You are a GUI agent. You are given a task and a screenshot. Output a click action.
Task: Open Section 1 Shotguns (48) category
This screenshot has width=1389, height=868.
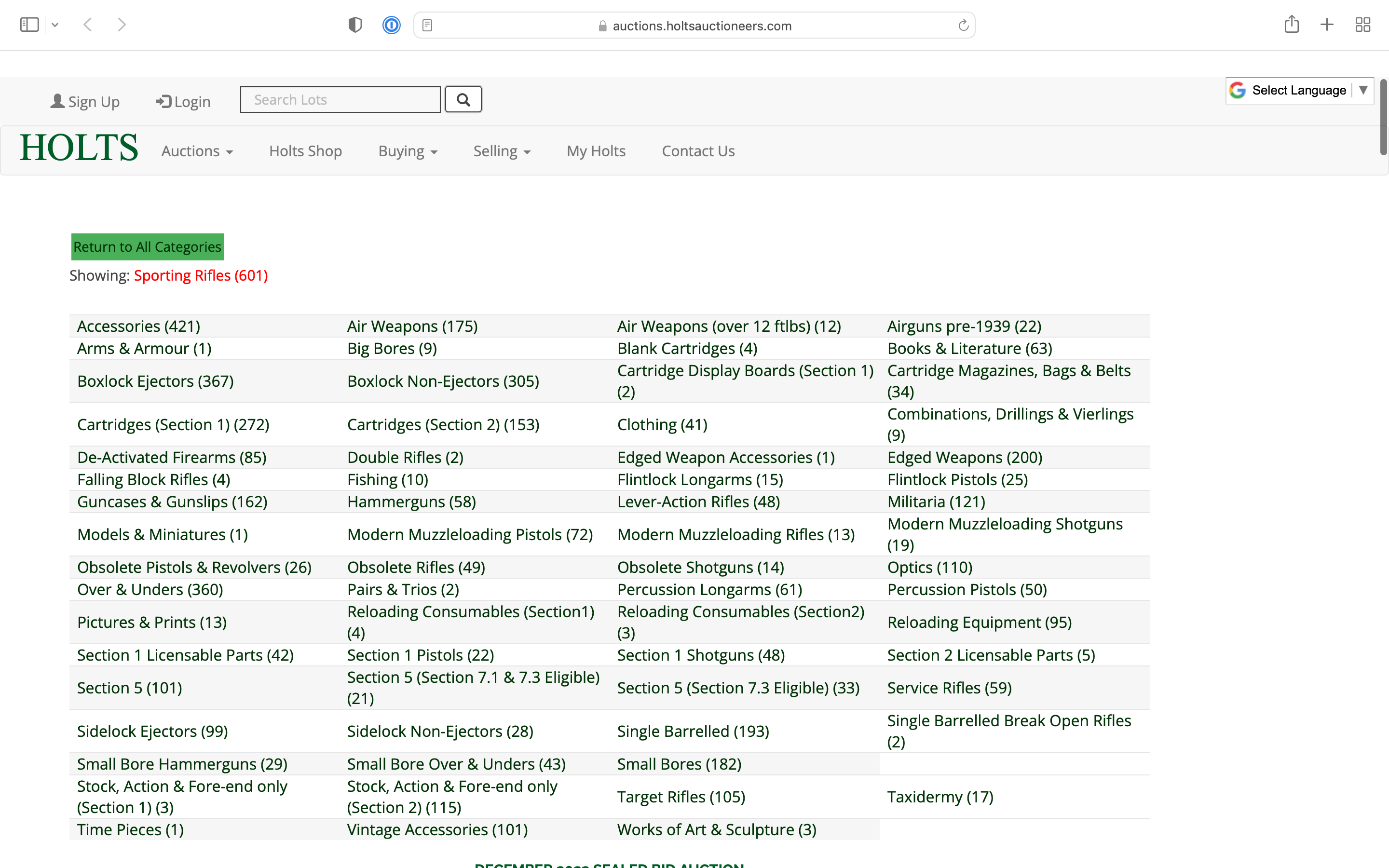coord(701,655)
